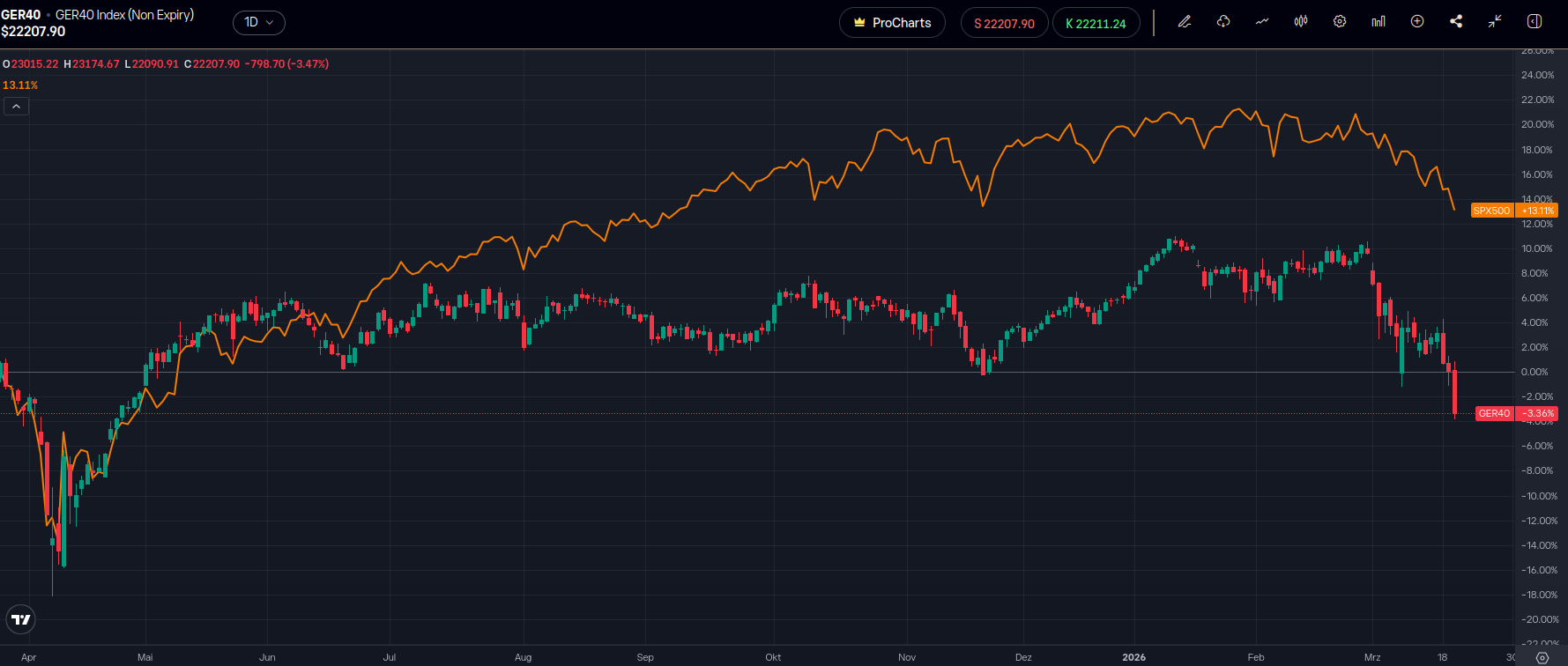
Task: Open time axis settings gear at bottom-right
Action: (x=1542, y=657)
